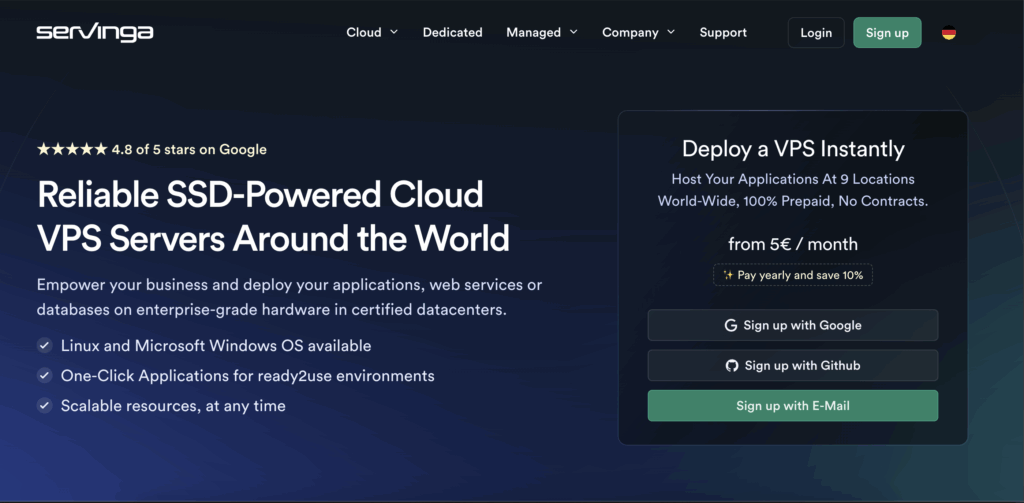Viewport: 1024px width, 503px height.
Task: Open the Company dropdown menu
Action: coord(638,32)
